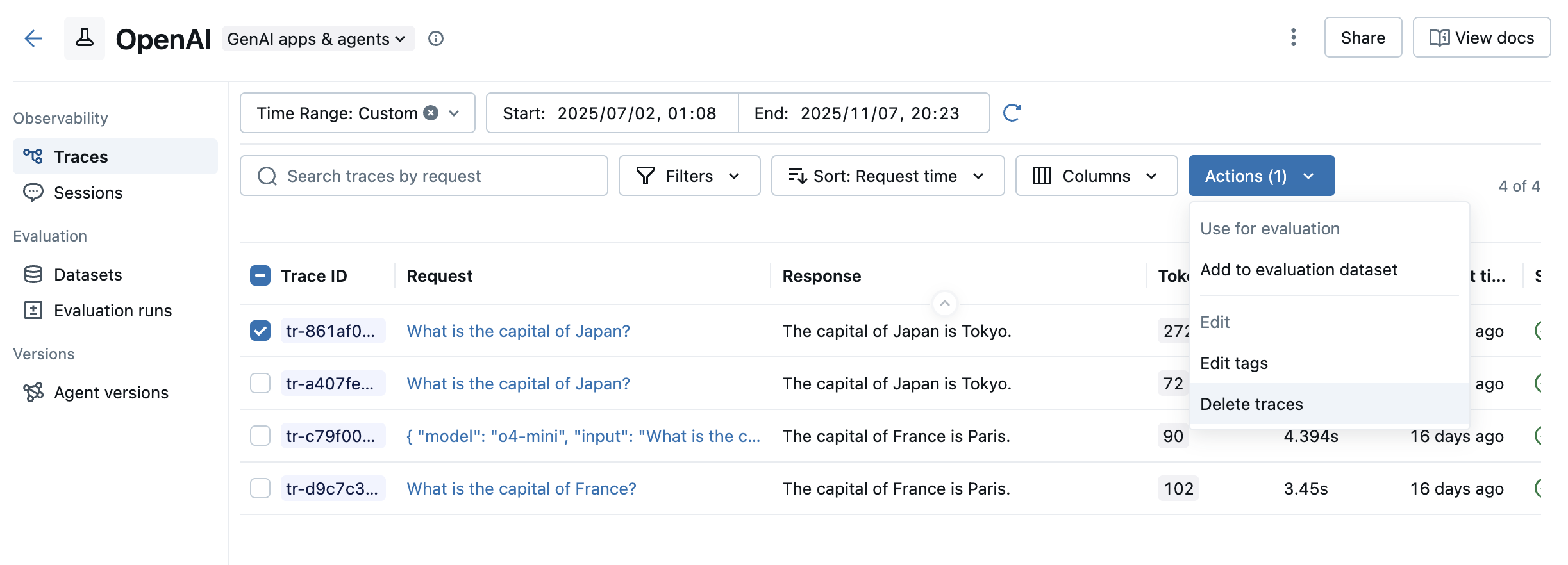Viewport: 1568px width, 565px height.
Task: Click the 4.394s execution time cell
Action: click(x=1311, y=436)
